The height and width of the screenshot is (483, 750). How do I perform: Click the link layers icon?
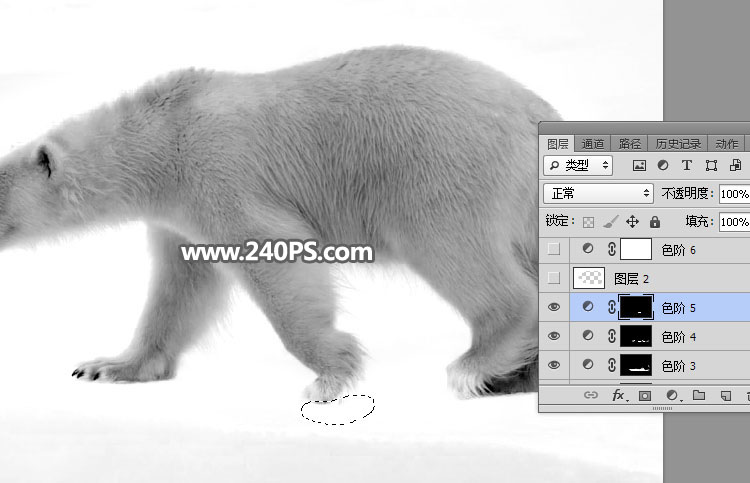591,395
